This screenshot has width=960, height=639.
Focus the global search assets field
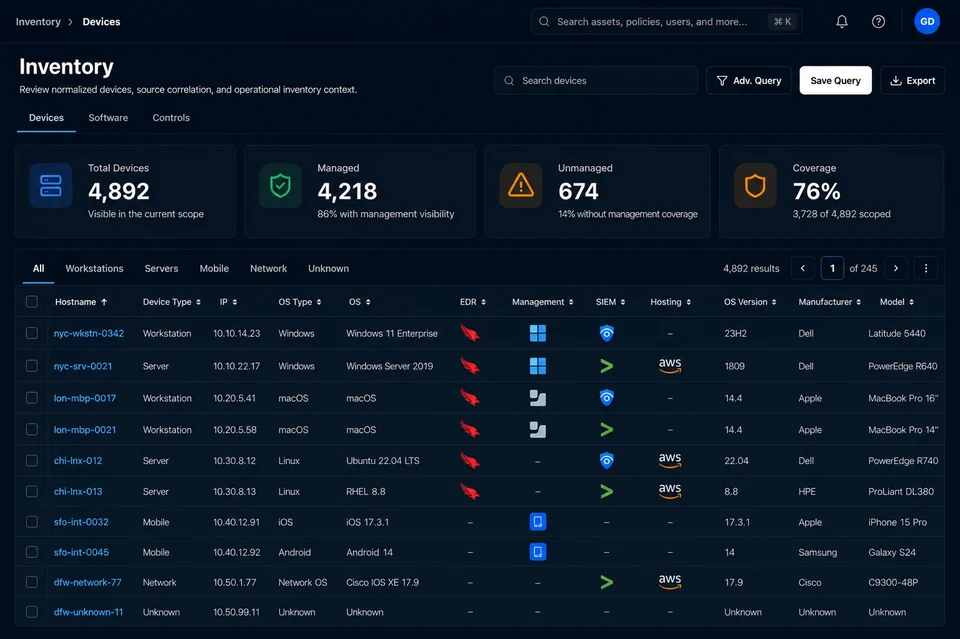666,21
